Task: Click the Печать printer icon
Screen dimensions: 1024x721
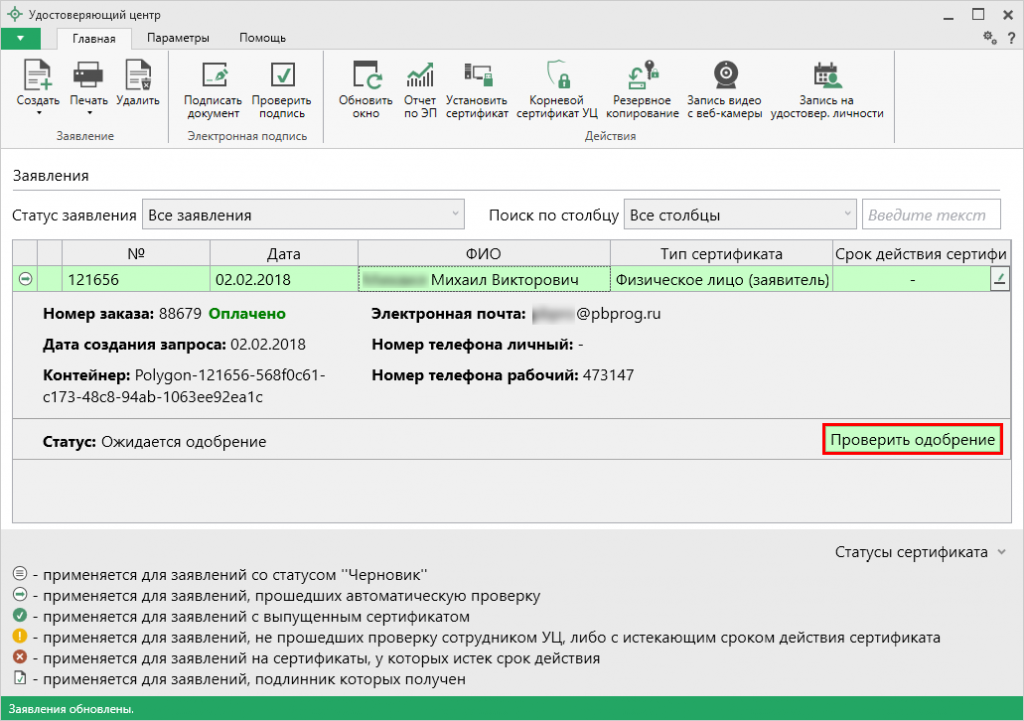Action: pyautogui.click(x=89, y=77)
